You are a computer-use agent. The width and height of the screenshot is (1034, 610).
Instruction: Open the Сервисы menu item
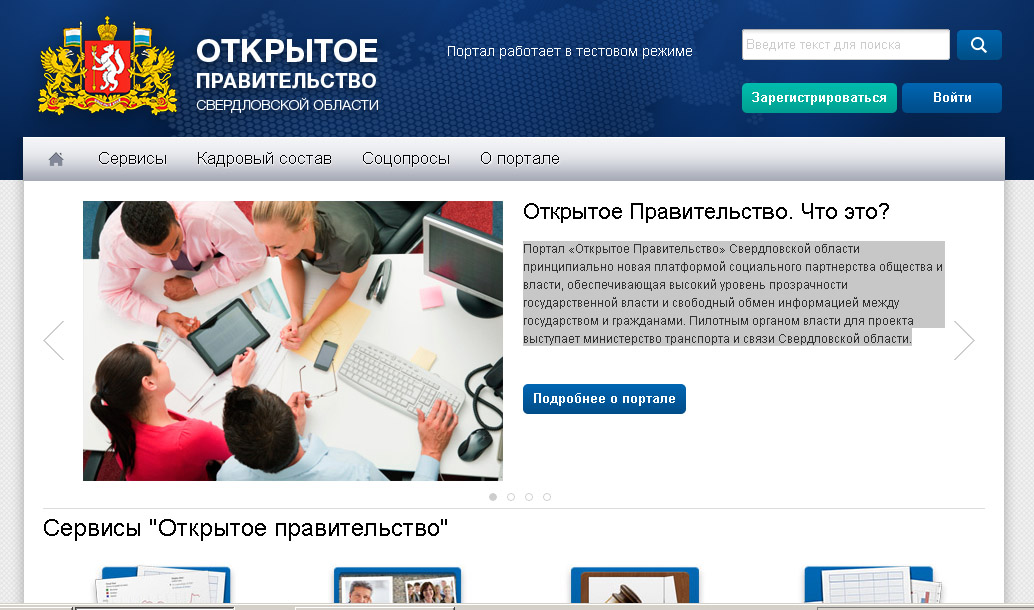133,159
